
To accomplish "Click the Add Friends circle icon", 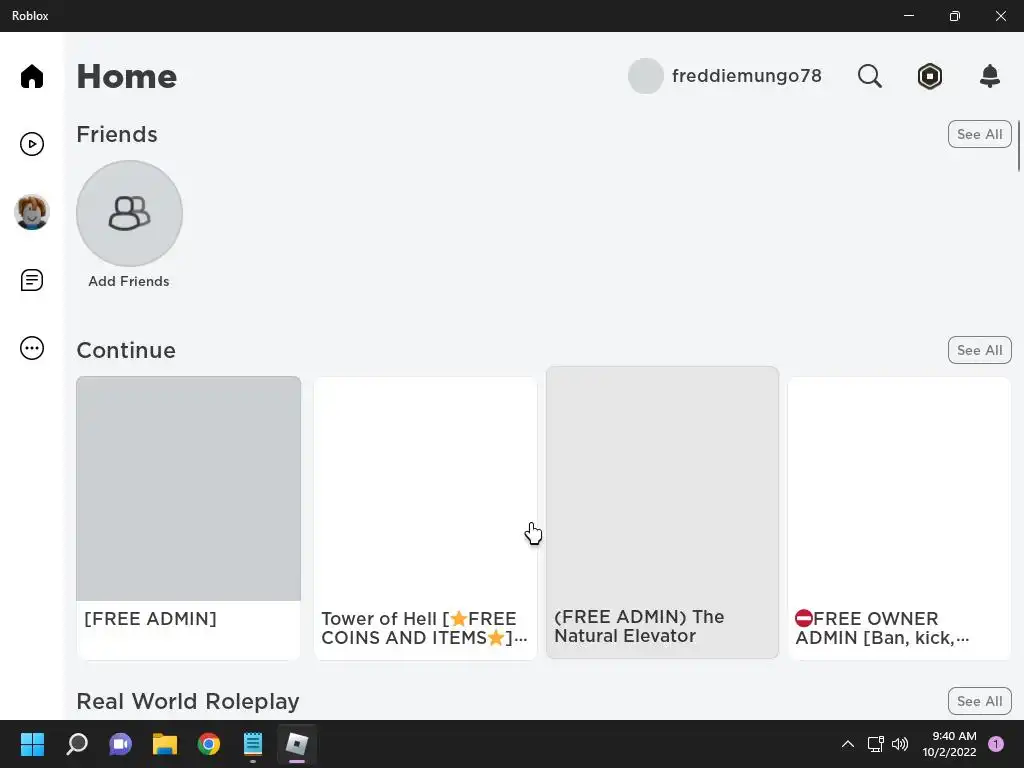I will pyautogui.click(x=129, y=214).
